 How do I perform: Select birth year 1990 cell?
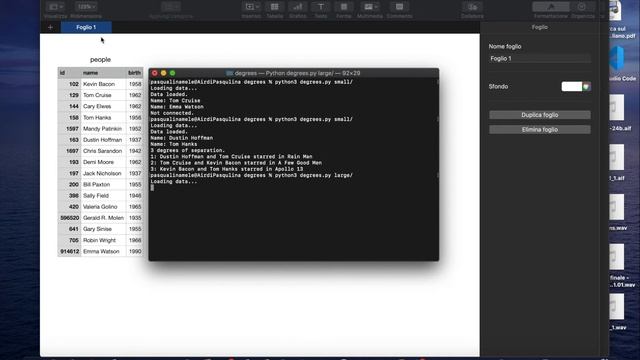click(x=135, y=251)
